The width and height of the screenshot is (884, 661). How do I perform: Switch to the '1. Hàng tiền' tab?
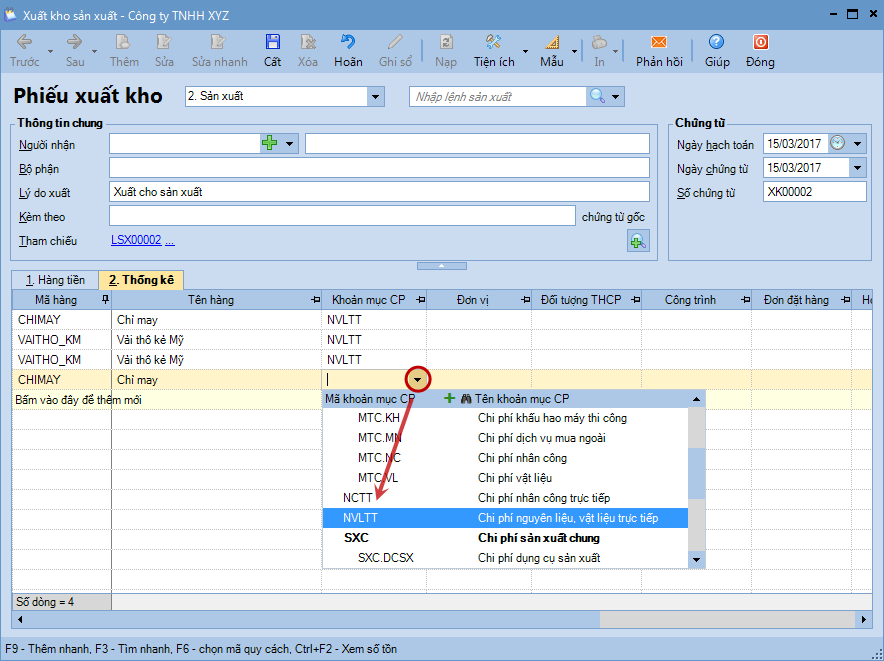click(55, 280)
